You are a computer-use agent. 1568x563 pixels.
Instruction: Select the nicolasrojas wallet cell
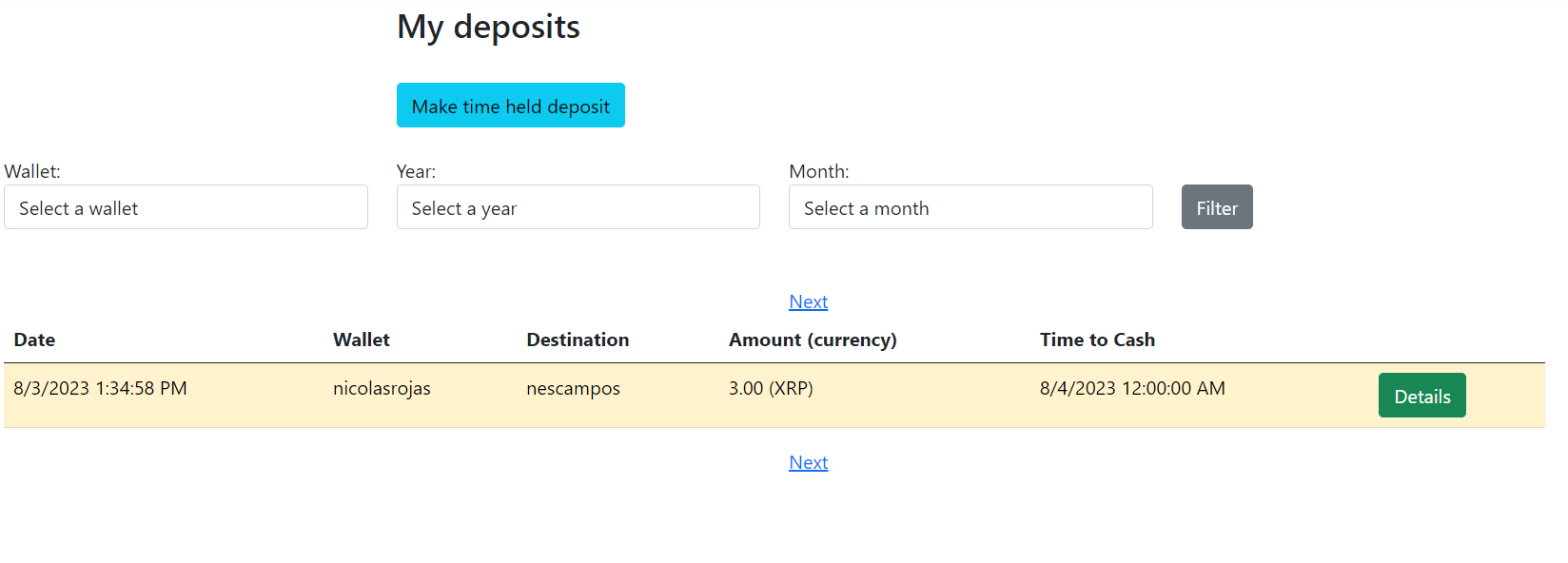click(382, 388)
